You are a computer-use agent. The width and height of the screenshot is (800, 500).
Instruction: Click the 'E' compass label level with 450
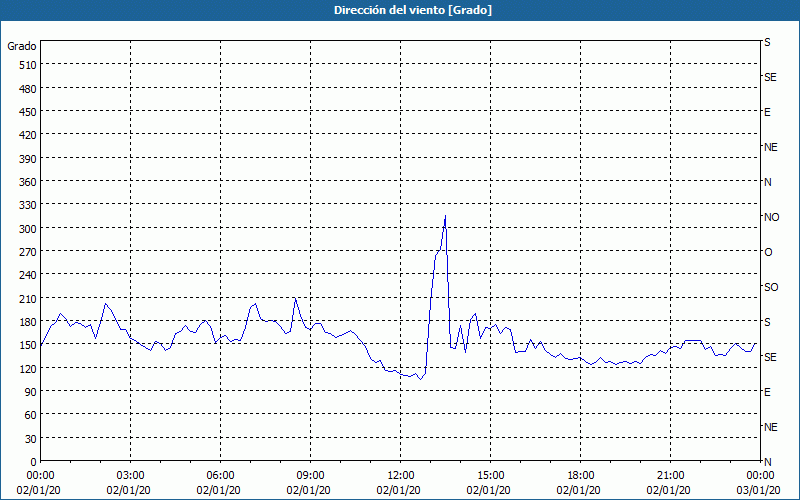[767, 112]
